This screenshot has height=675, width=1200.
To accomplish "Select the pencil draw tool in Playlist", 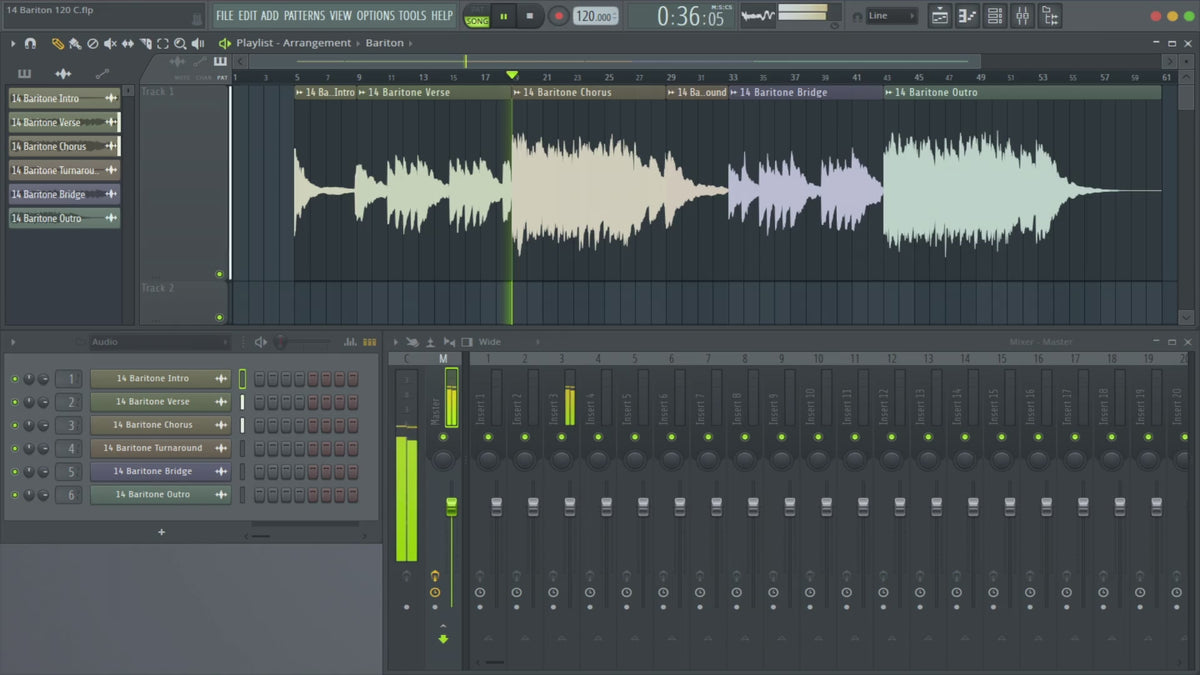I will [x=57, y=43].
